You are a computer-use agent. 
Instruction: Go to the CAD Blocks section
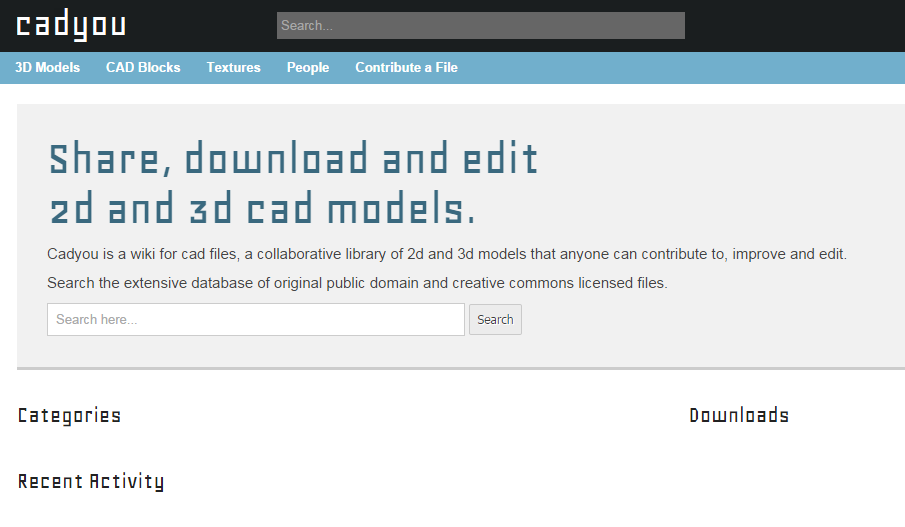click(x=143, y=67)
